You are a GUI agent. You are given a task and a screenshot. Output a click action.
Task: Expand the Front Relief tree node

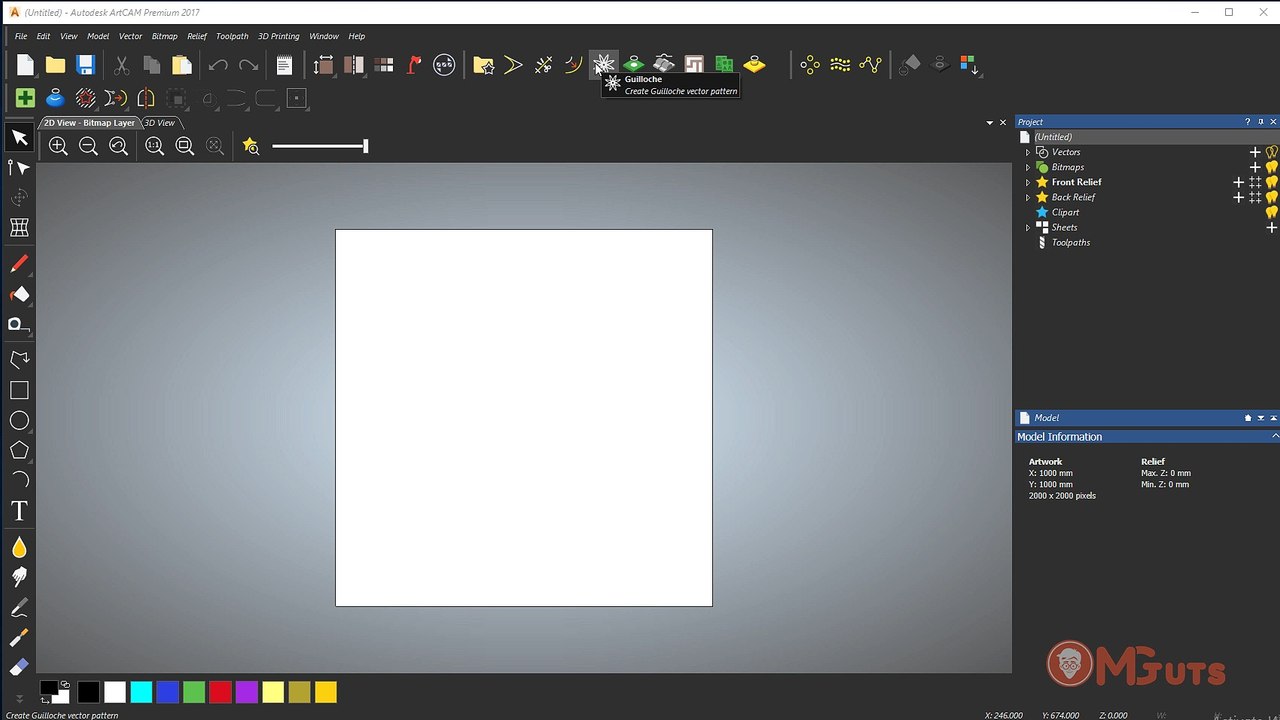point(1028,182)
